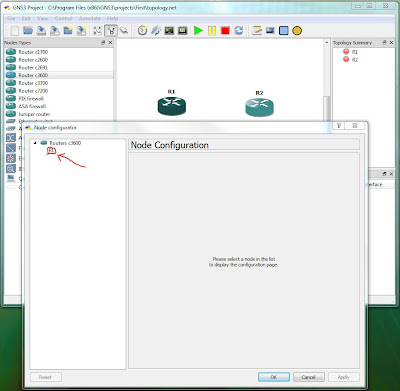
Task: Toggle the highlighted Add a Link tool
Action: pos(111,31)
